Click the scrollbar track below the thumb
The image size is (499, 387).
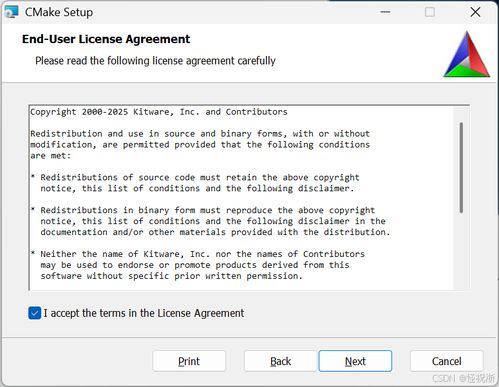[x=461, y=252]
